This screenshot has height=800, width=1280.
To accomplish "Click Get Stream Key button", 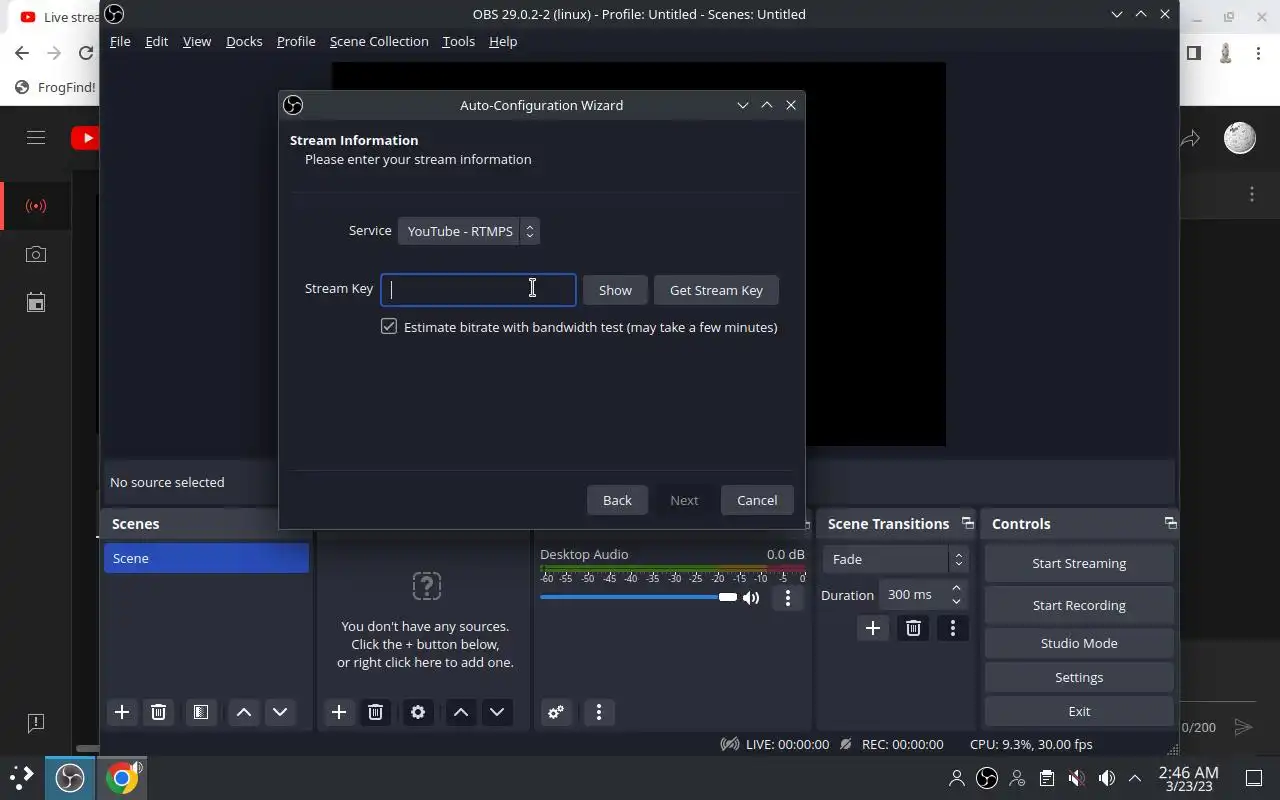I will (716, 290).
